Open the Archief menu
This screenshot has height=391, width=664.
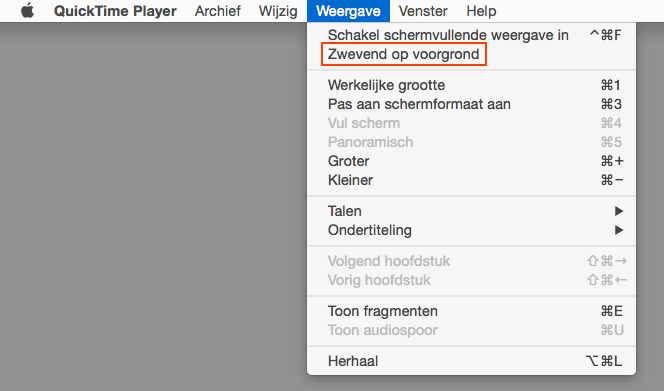pos(218,11)
